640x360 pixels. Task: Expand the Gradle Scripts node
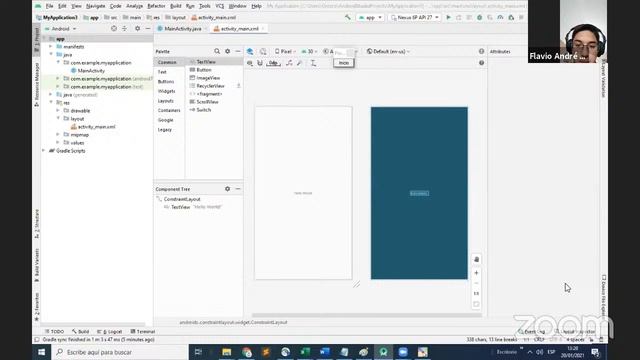pos(44,151)
